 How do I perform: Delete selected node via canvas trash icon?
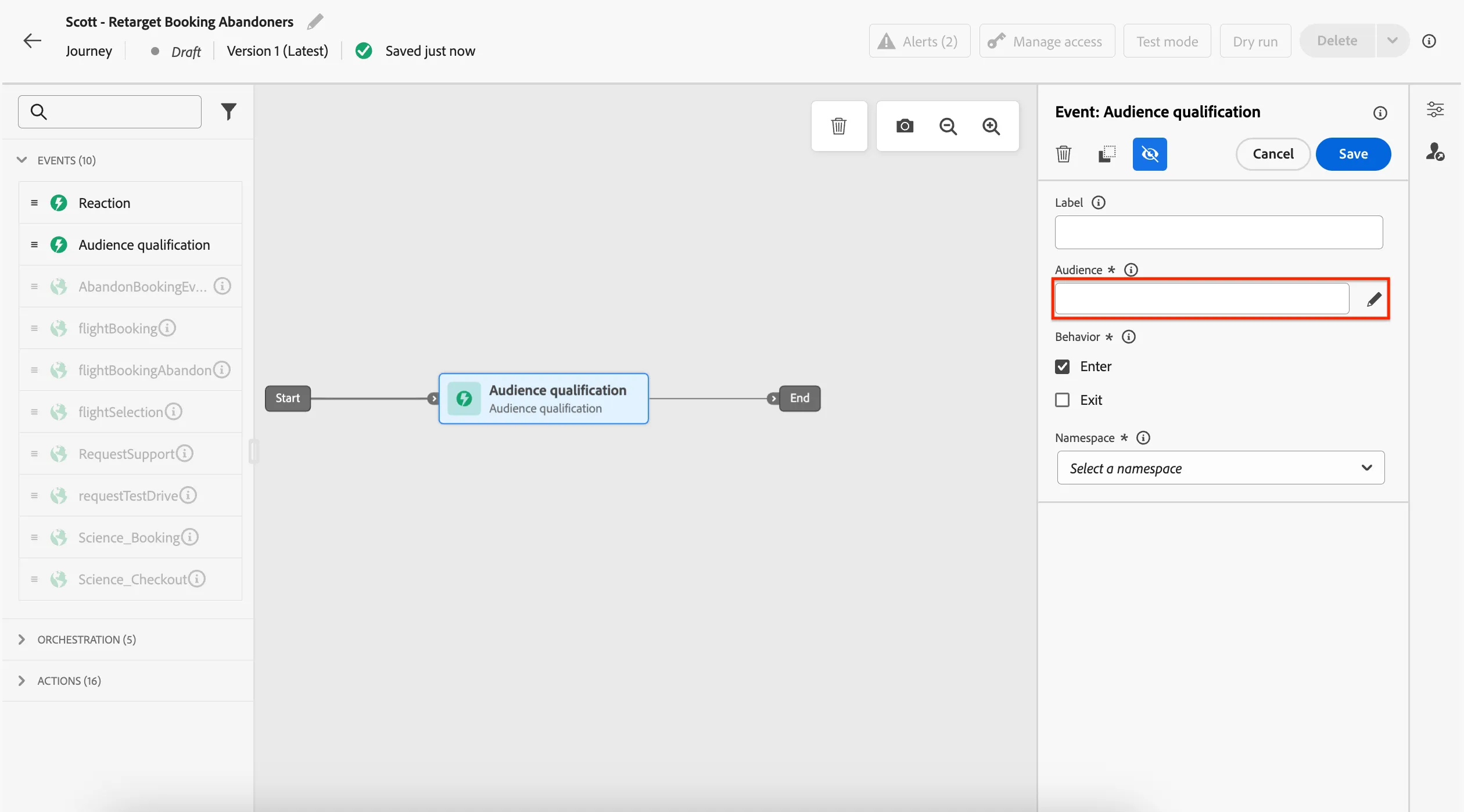(x=838, y=126)
